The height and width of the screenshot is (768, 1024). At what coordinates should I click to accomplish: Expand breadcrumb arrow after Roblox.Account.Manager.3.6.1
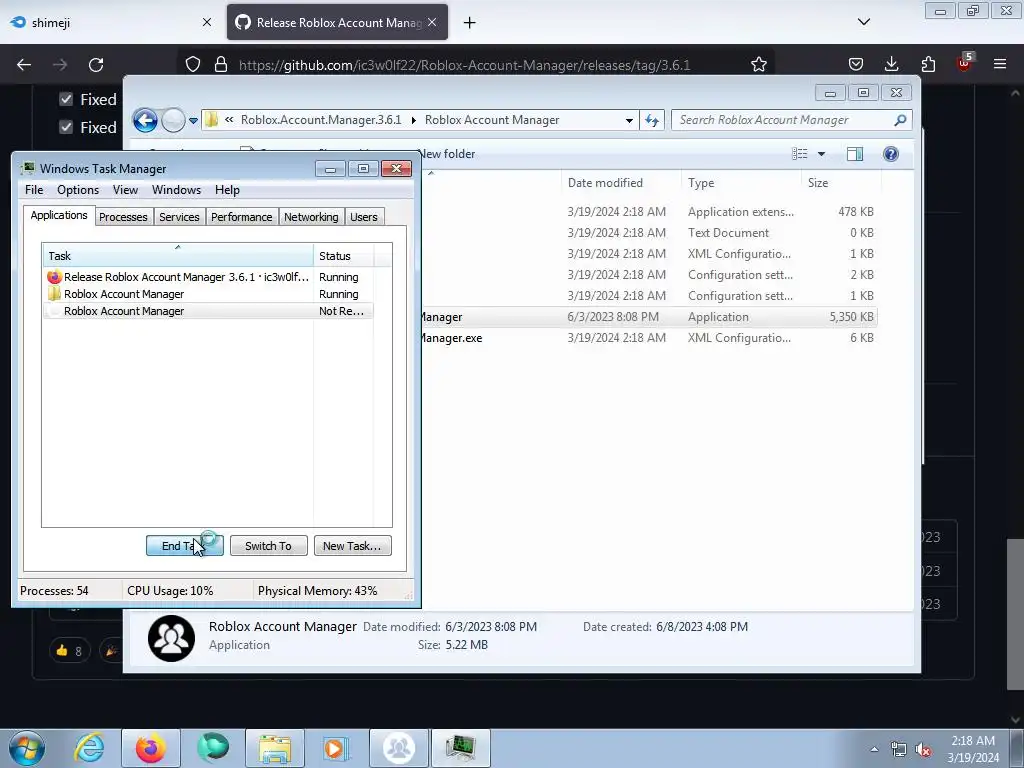[413, 120]
